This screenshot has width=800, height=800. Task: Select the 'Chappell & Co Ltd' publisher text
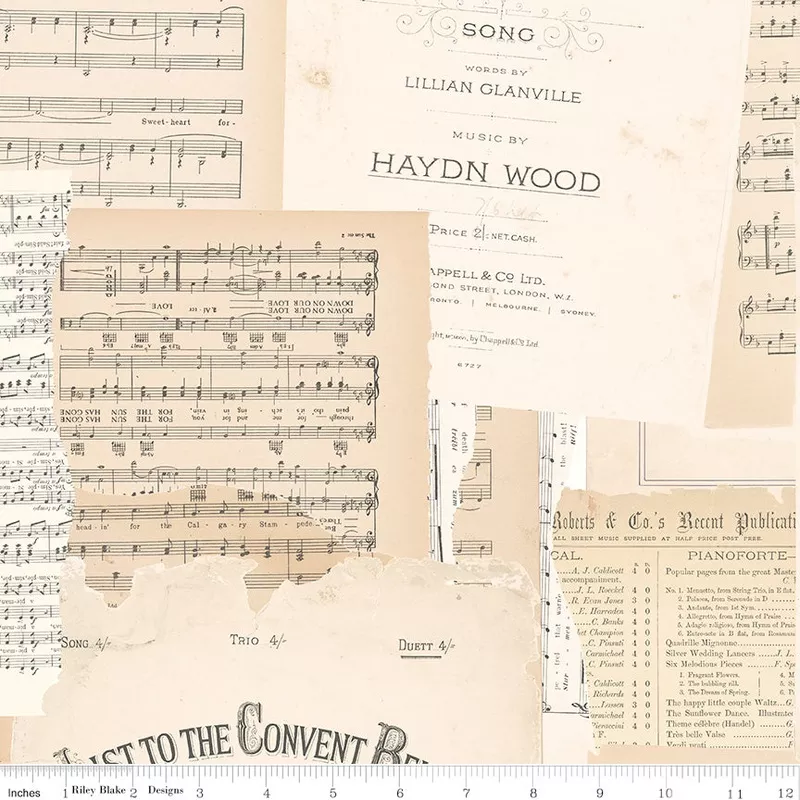[487, 277]
